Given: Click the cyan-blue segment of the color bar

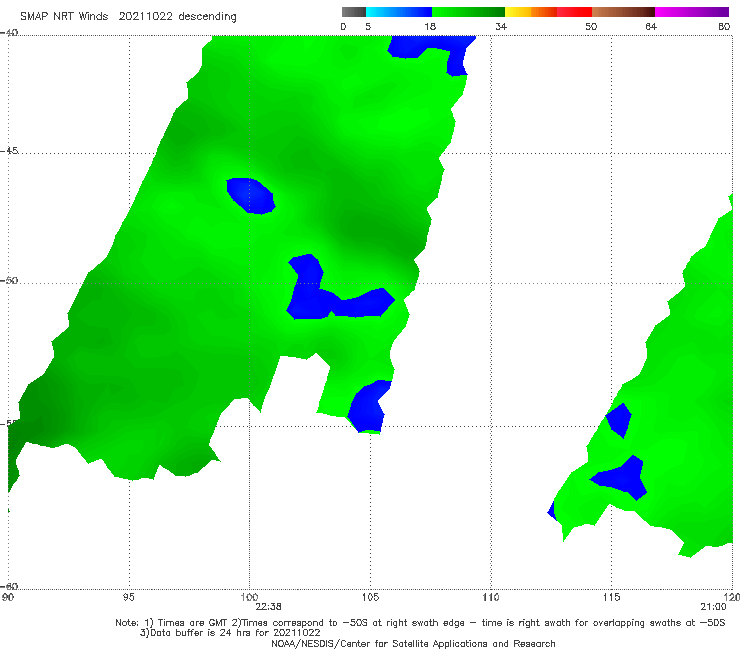Looking at the screenshot, I should pyautogui.click(x=399, y=12).
